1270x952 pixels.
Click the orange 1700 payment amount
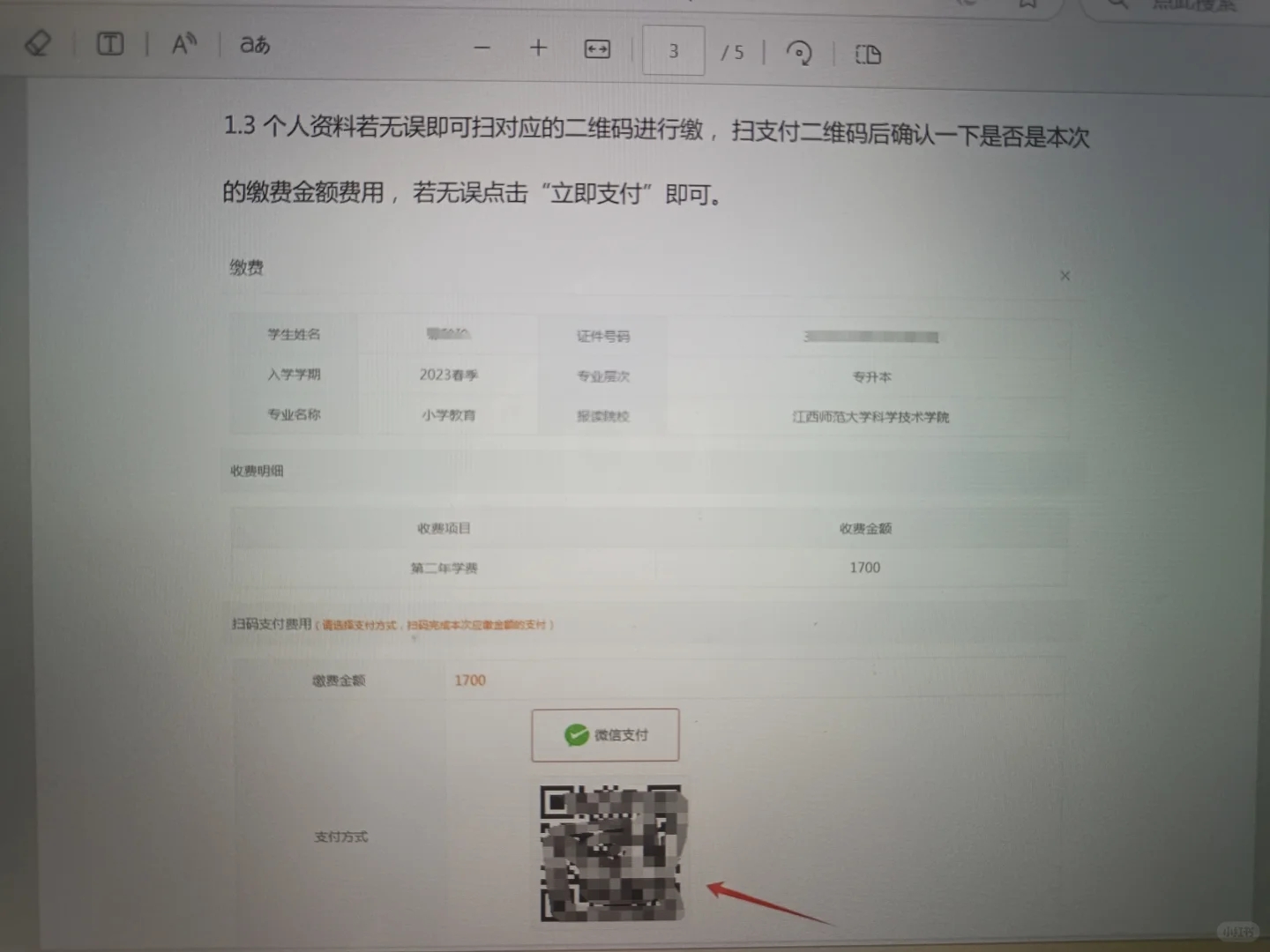470,681
